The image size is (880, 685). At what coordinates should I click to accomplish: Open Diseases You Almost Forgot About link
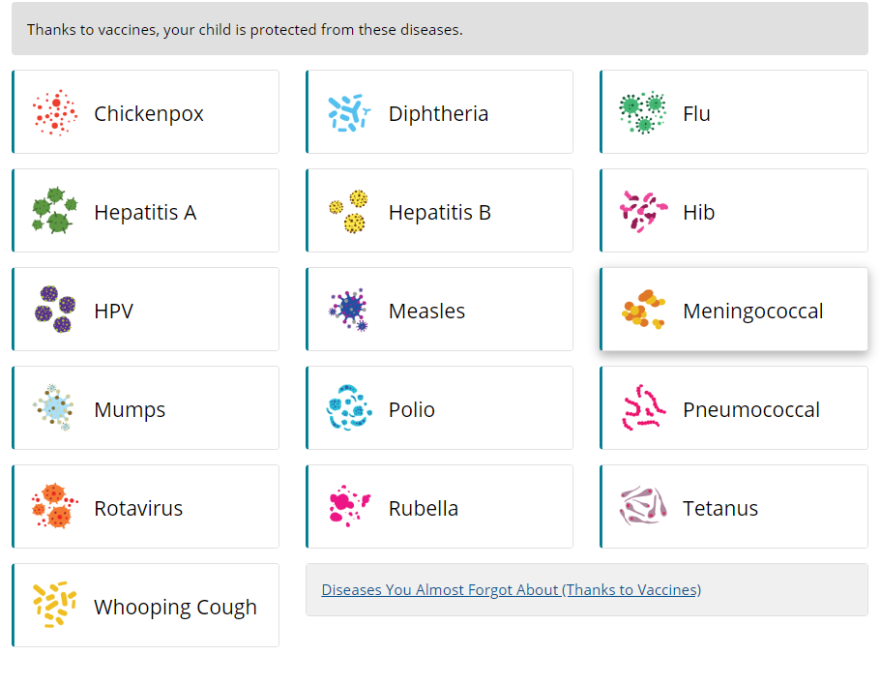511,590
